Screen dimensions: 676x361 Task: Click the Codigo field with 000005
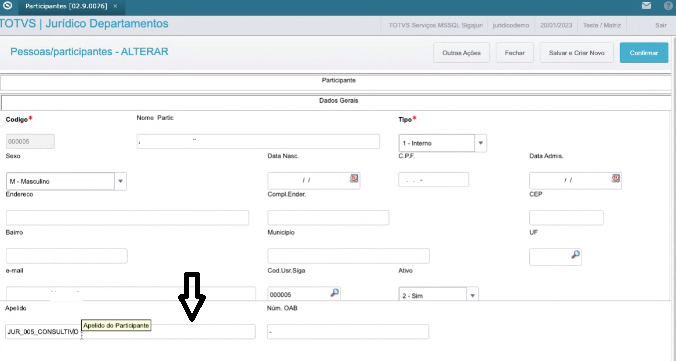(30, 141)
